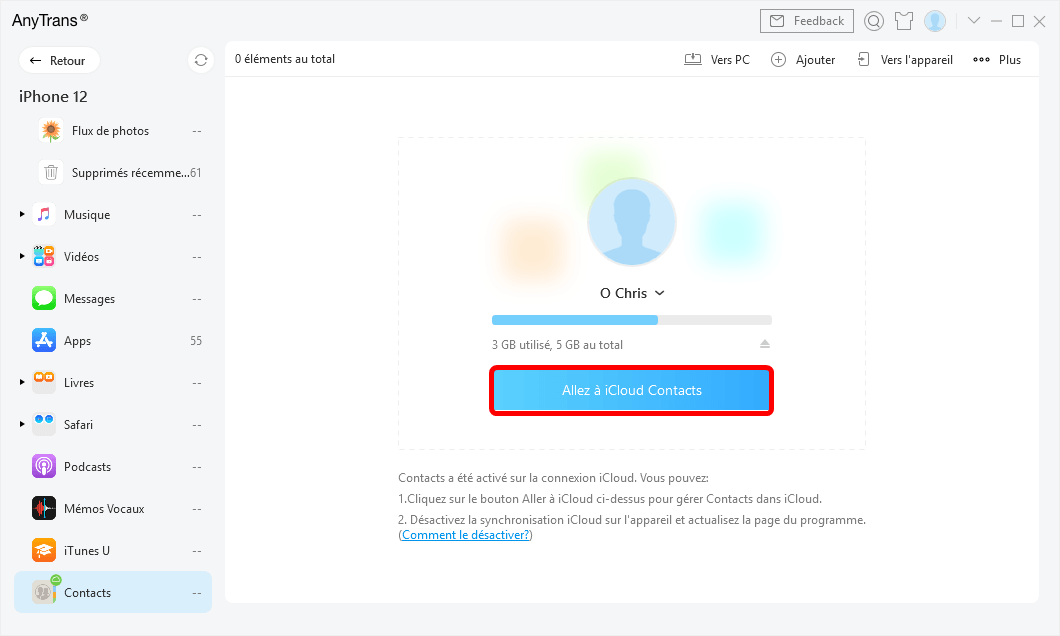Click the Livres books icon

[x=44, y=383]
